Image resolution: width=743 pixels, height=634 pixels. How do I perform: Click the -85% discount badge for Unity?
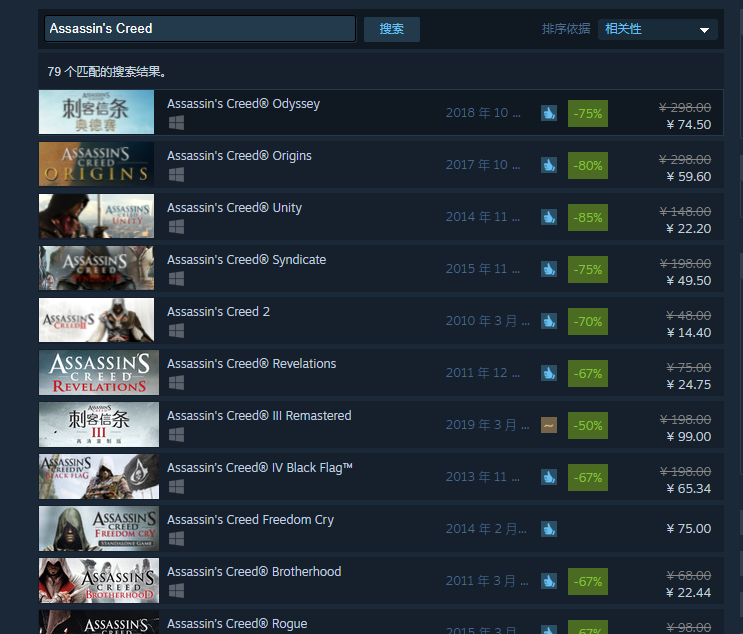click(587, 217)
